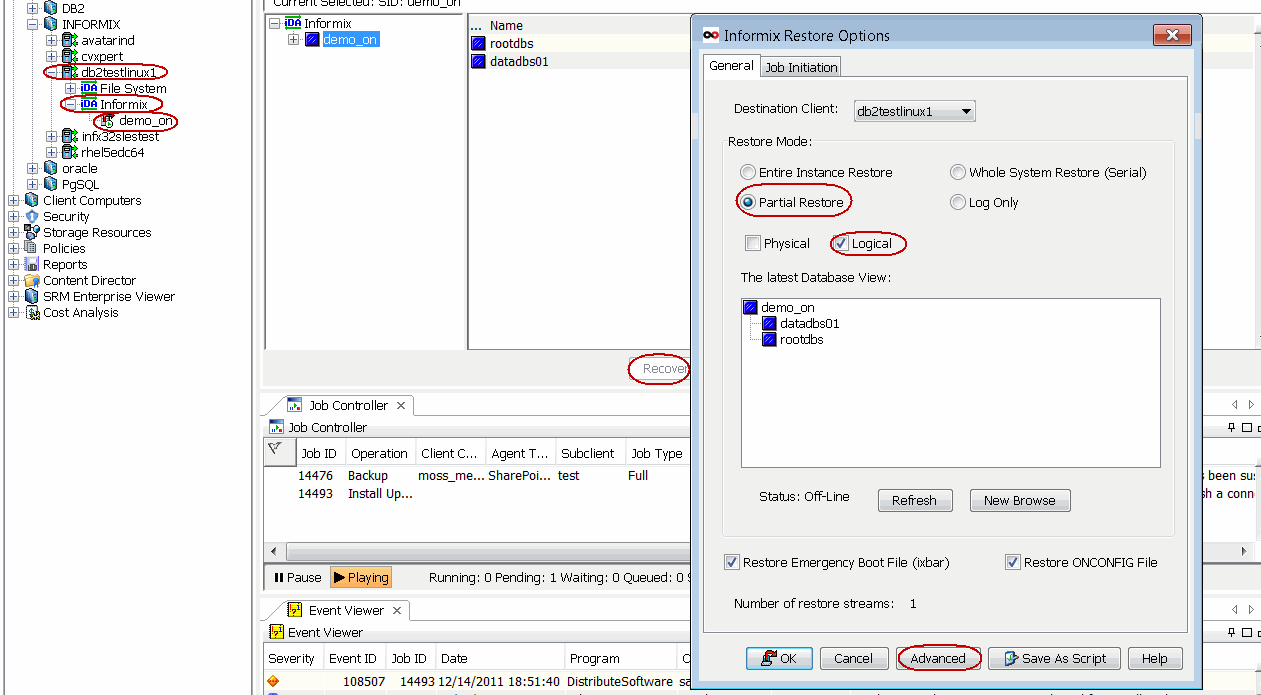Click the rhel5edc64 client icon
The width and height of the screenshot is (1261, 695).
(70, 152)
